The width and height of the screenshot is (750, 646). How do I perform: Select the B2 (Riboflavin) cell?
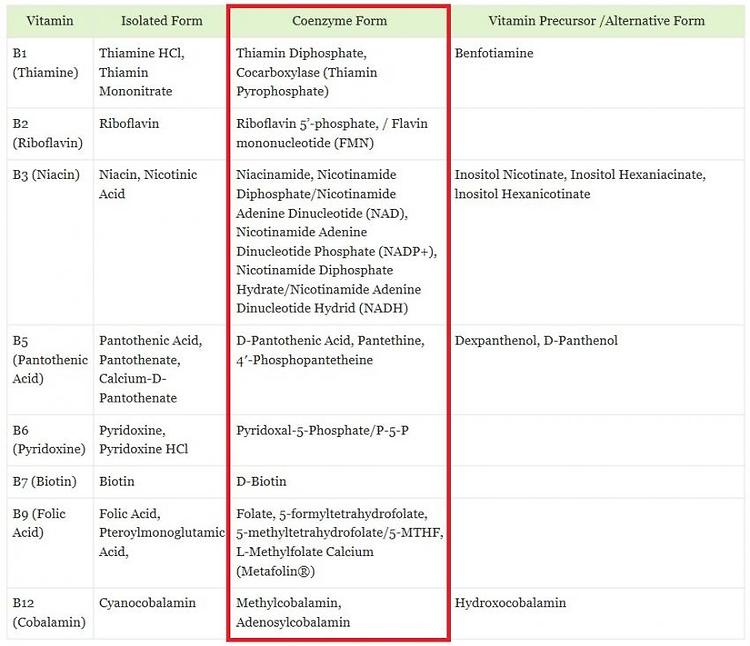point(50,134)
